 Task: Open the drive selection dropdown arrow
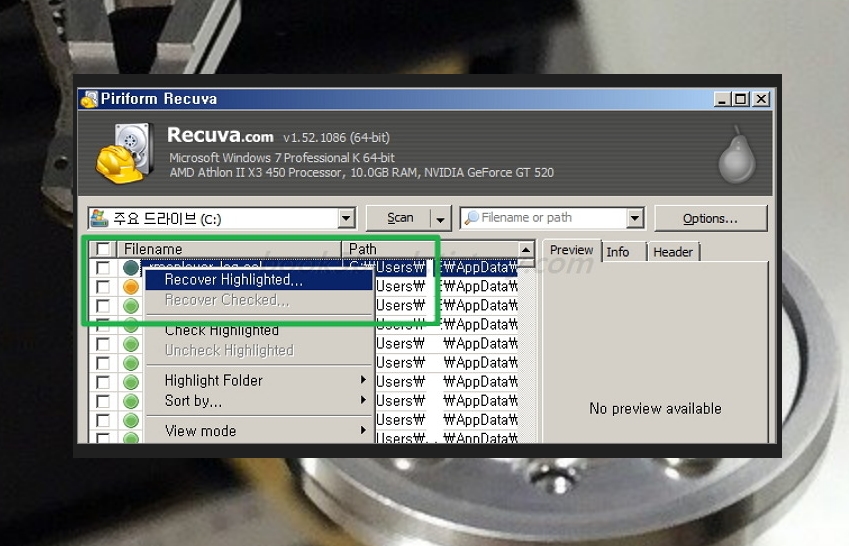tap(346, 218)
